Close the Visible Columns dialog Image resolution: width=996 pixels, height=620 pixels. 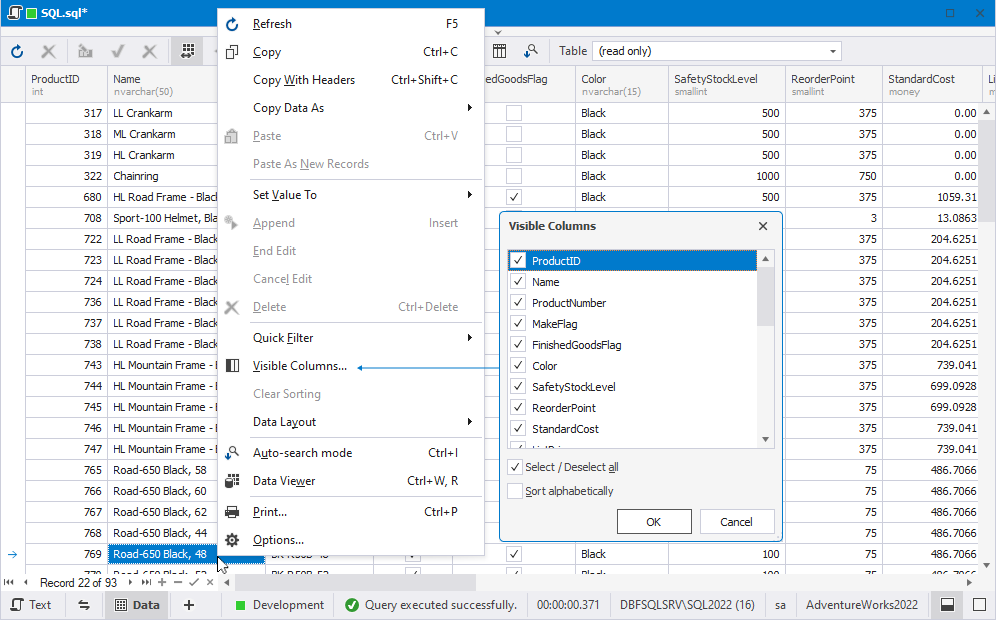pos(763,226)
